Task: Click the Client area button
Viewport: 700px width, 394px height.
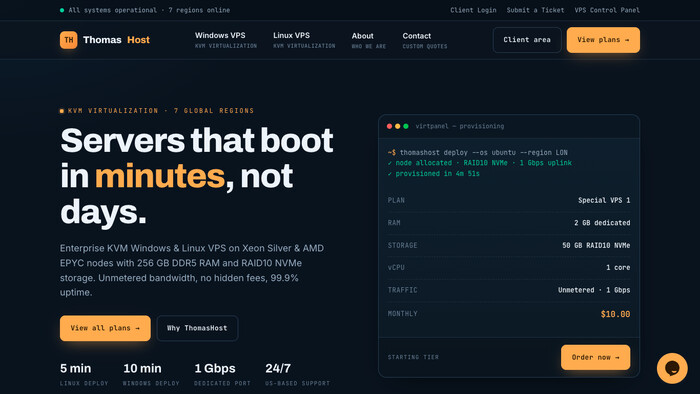Action: 527,40
